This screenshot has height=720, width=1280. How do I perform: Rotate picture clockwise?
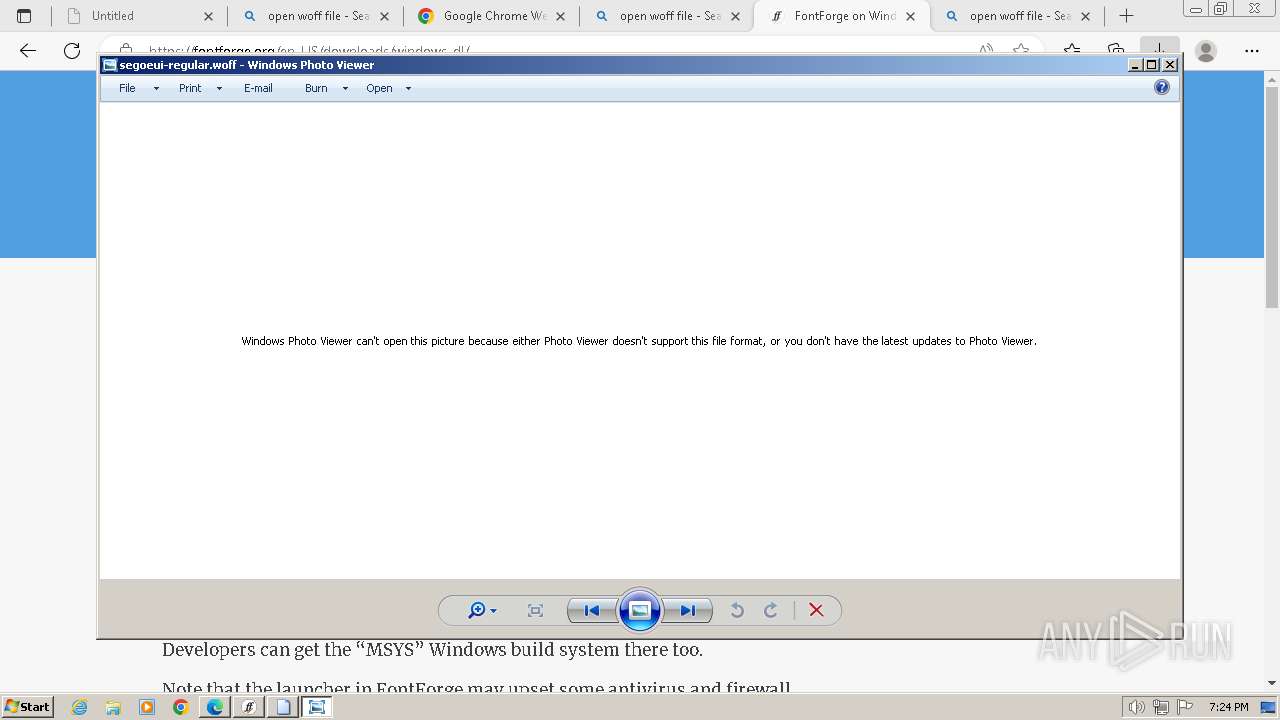[771, 611]
